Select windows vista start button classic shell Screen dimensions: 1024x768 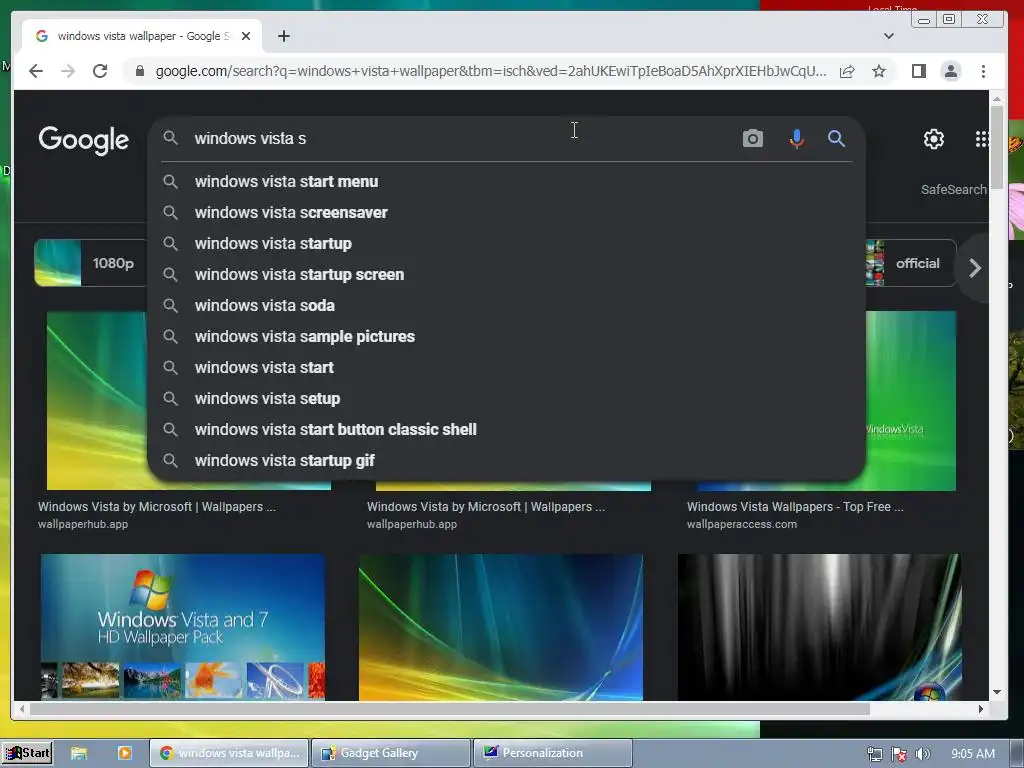click(x=506, y=430)
